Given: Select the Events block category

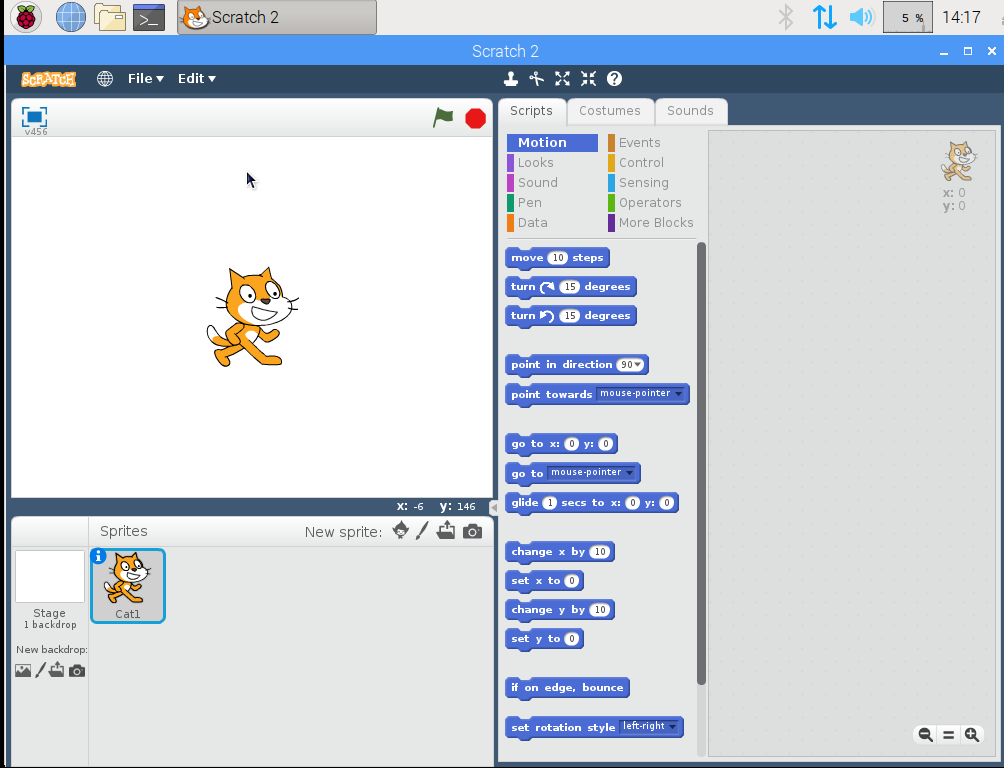Looking at the screenshot, I should (x=641, y=142).
